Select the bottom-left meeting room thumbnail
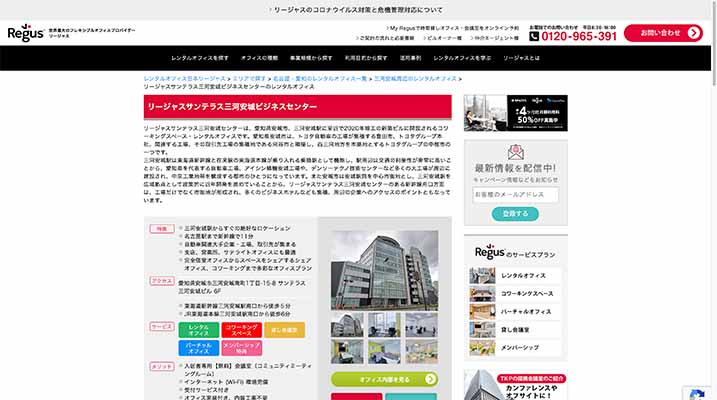 click(347, 351)
